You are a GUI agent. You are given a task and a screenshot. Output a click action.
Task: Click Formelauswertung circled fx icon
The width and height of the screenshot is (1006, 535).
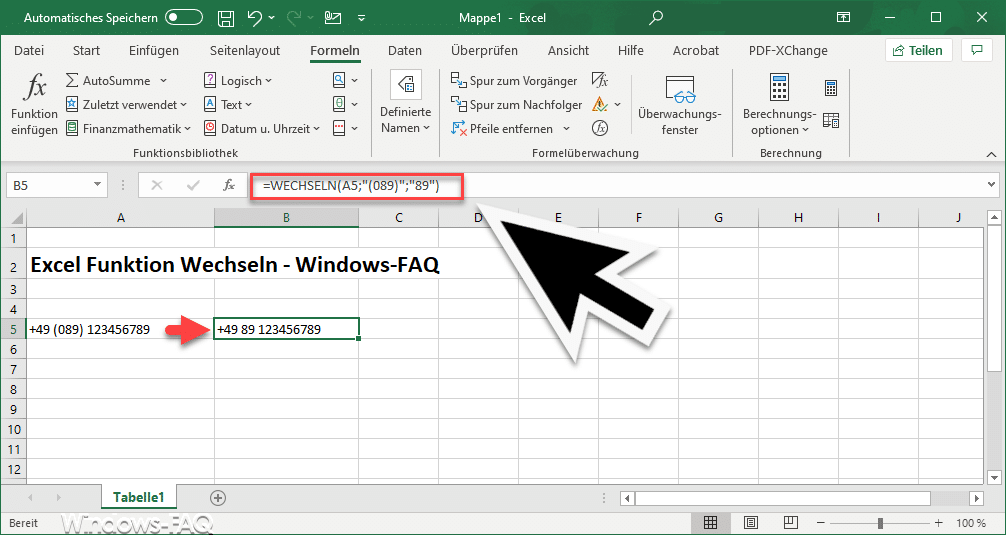click(x=600, y=128)
